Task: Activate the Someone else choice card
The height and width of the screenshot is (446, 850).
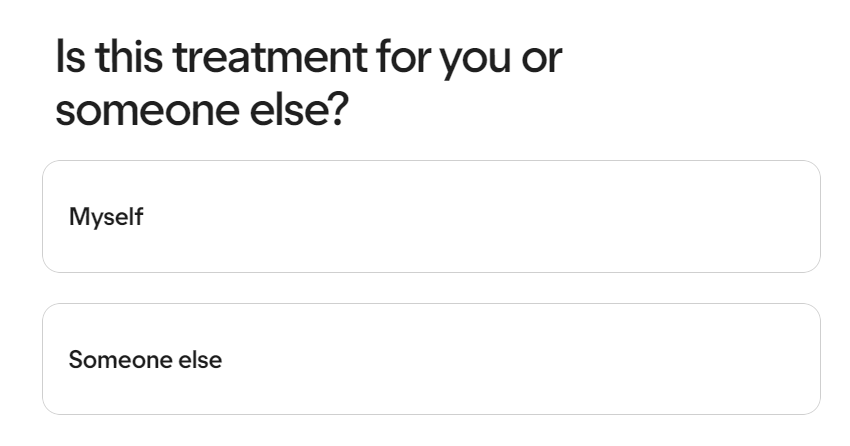Action: pyautogui.click(x=432, y=359)
